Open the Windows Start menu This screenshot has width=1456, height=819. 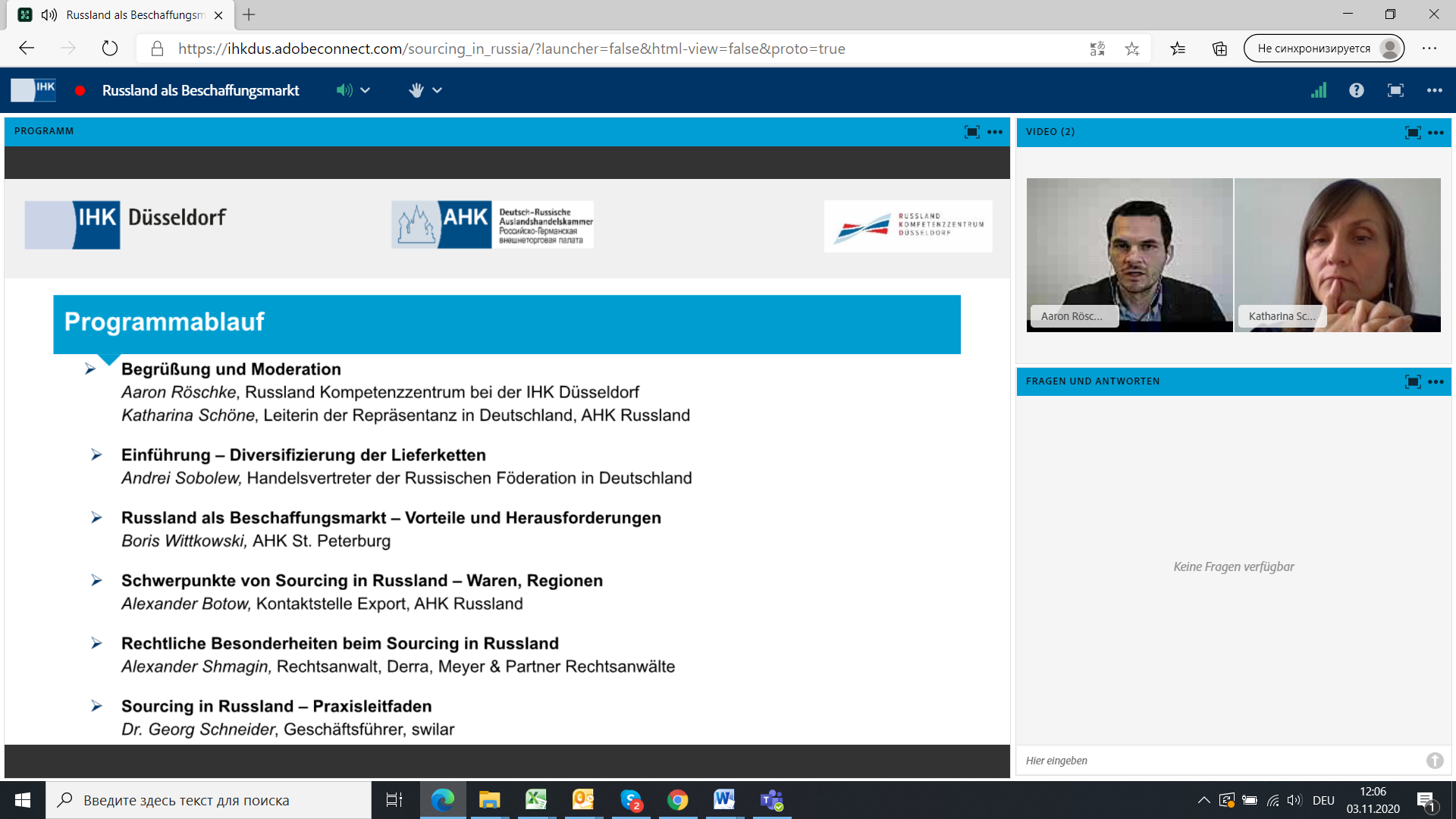pyautogui.click(x=23, y=800)
